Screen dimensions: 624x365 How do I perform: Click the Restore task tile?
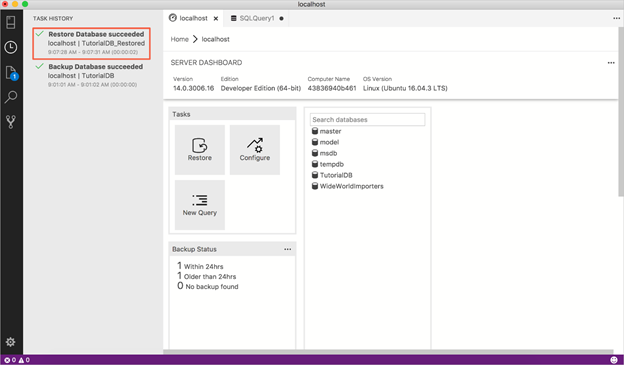[200, 150]
